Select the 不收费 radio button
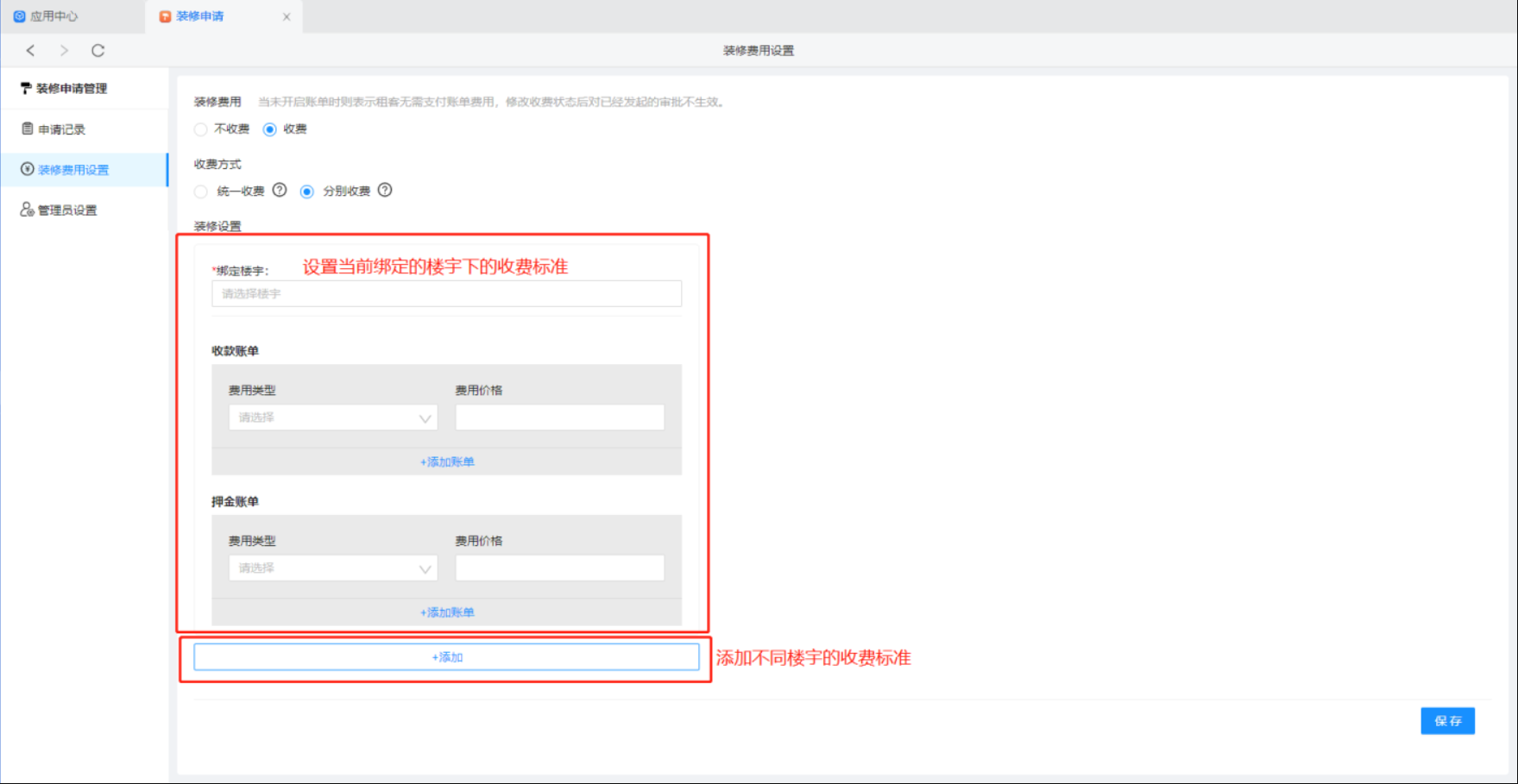Screen dimensions: 1518x784 click(x=201, y=129)
